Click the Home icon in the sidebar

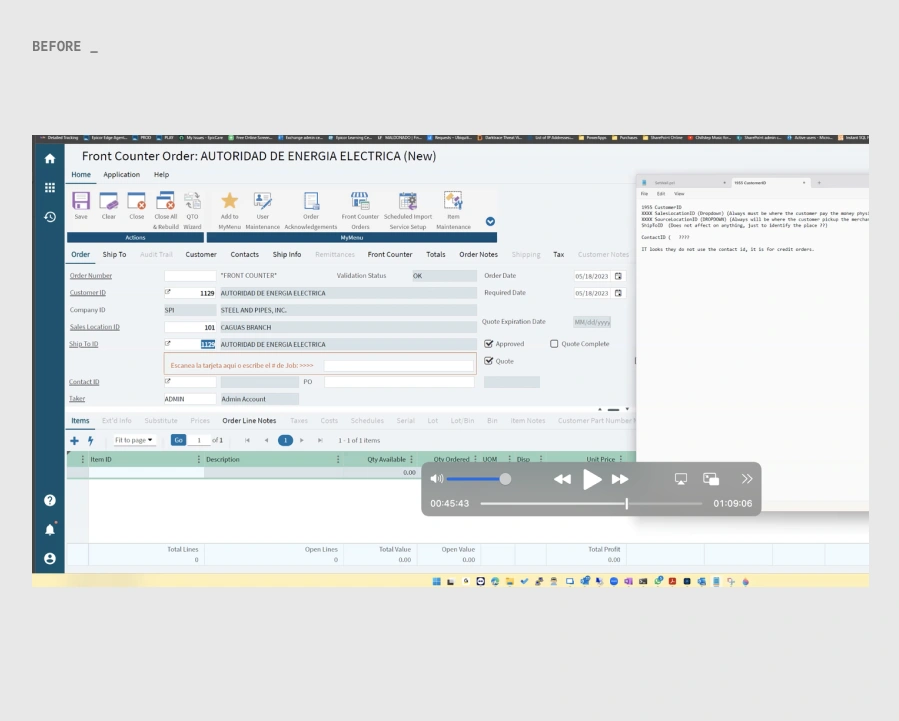click(50, 159)
